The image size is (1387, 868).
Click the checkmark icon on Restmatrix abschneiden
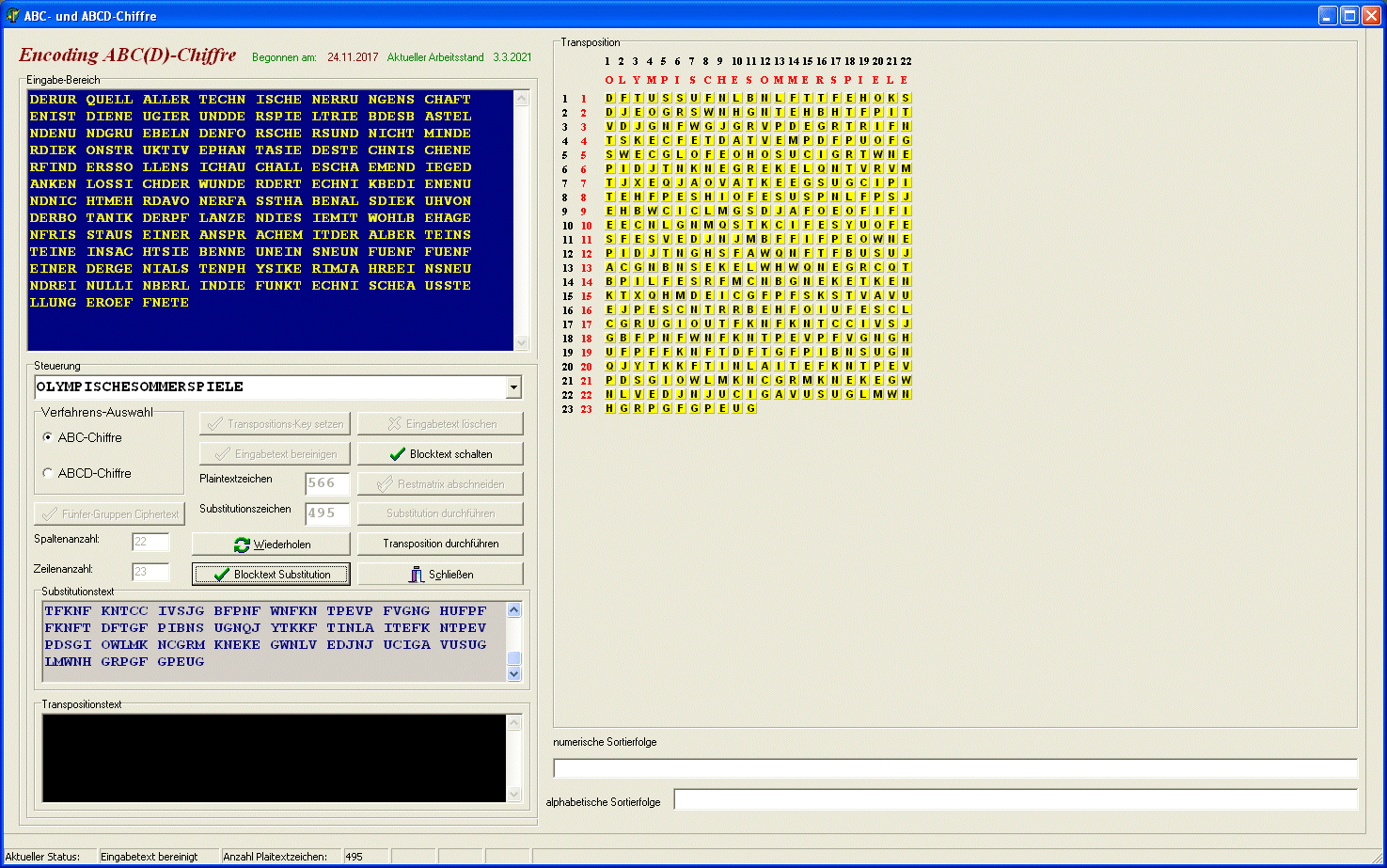click(385, 484)
